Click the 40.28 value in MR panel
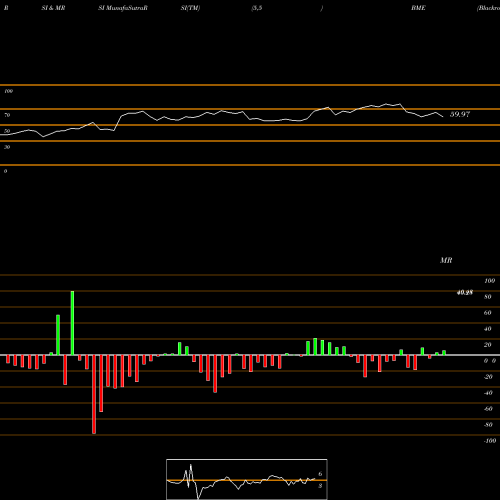Screen dimensions: 500x500 [465, 293]
